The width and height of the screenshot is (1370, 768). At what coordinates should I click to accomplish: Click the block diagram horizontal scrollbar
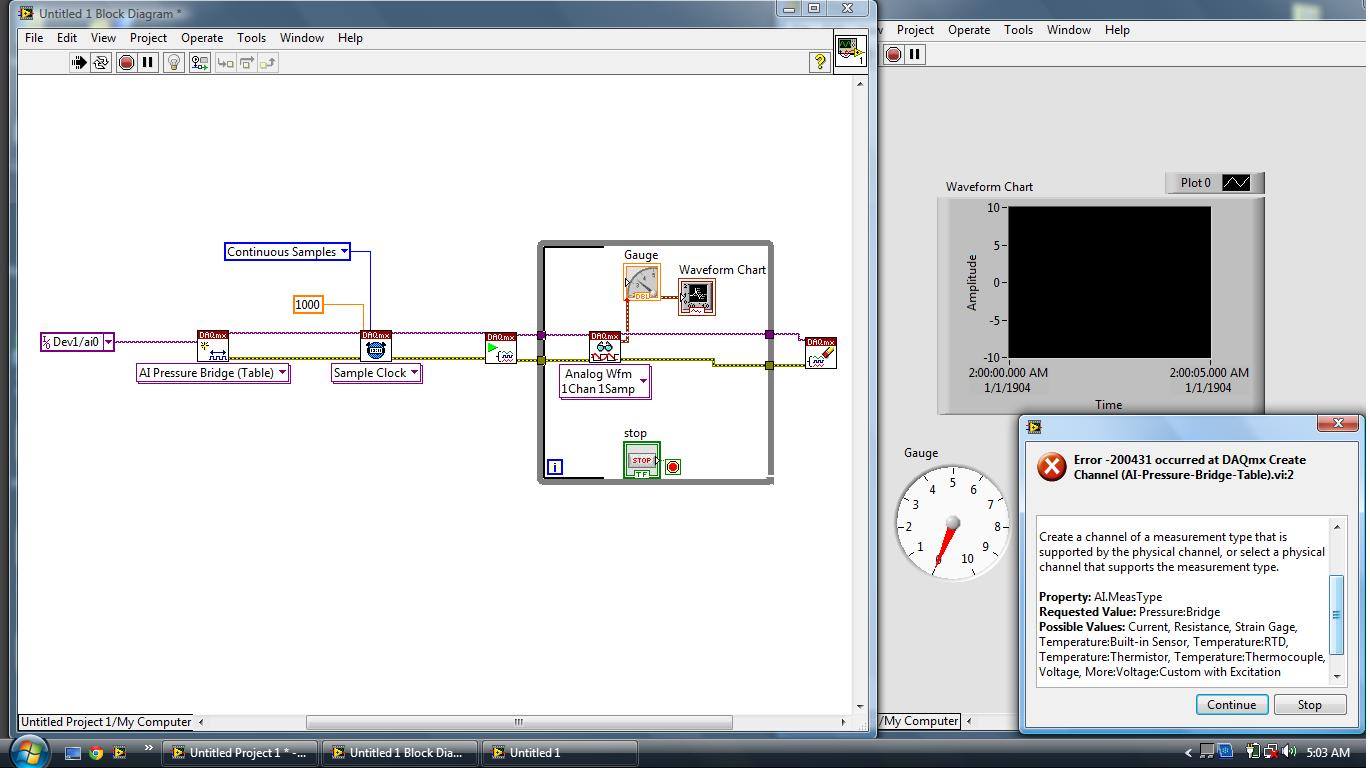pos(519,722)
